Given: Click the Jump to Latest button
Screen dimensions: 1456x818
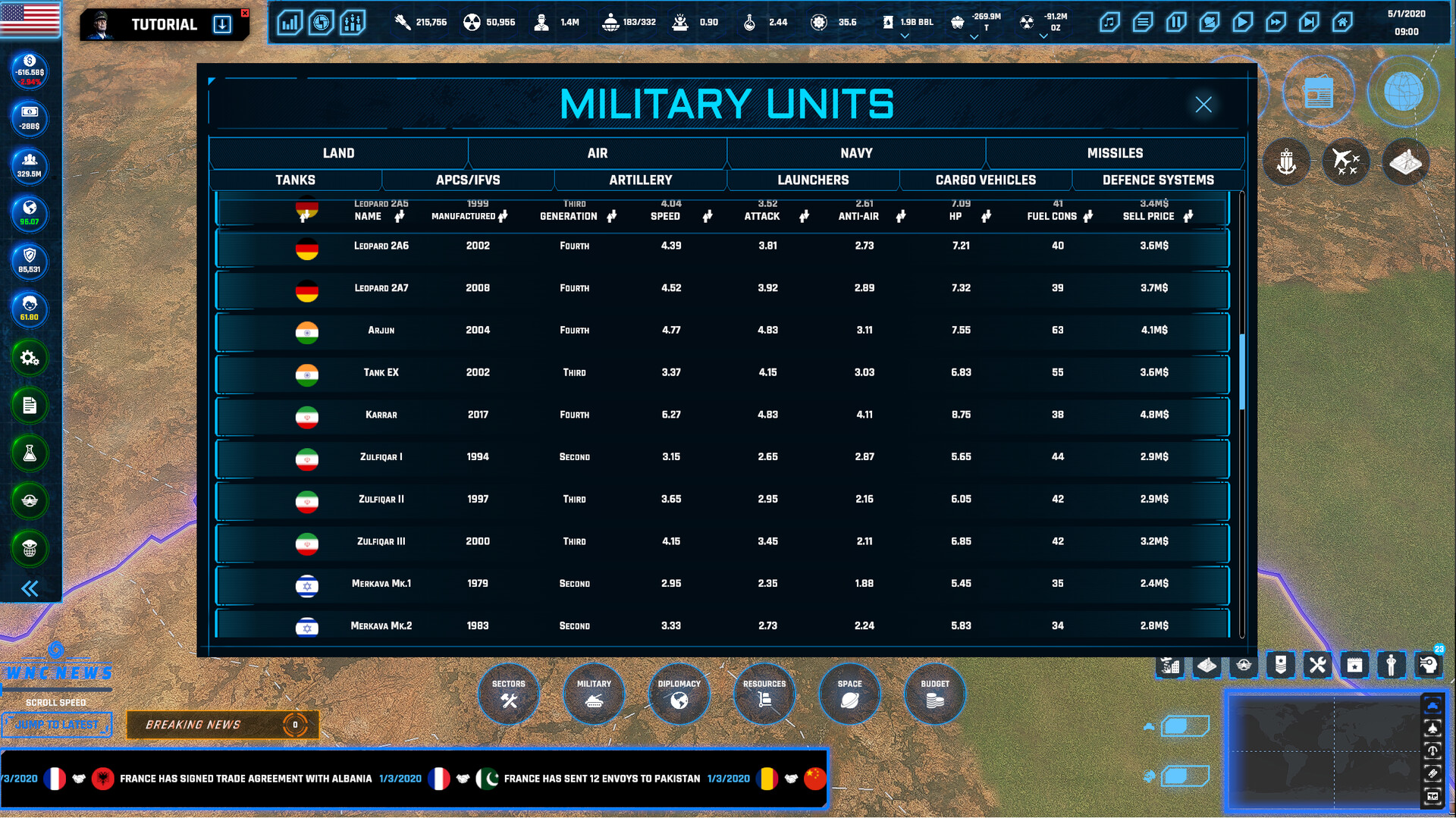Looking at the screenshot, I should (x=57, y=725).
